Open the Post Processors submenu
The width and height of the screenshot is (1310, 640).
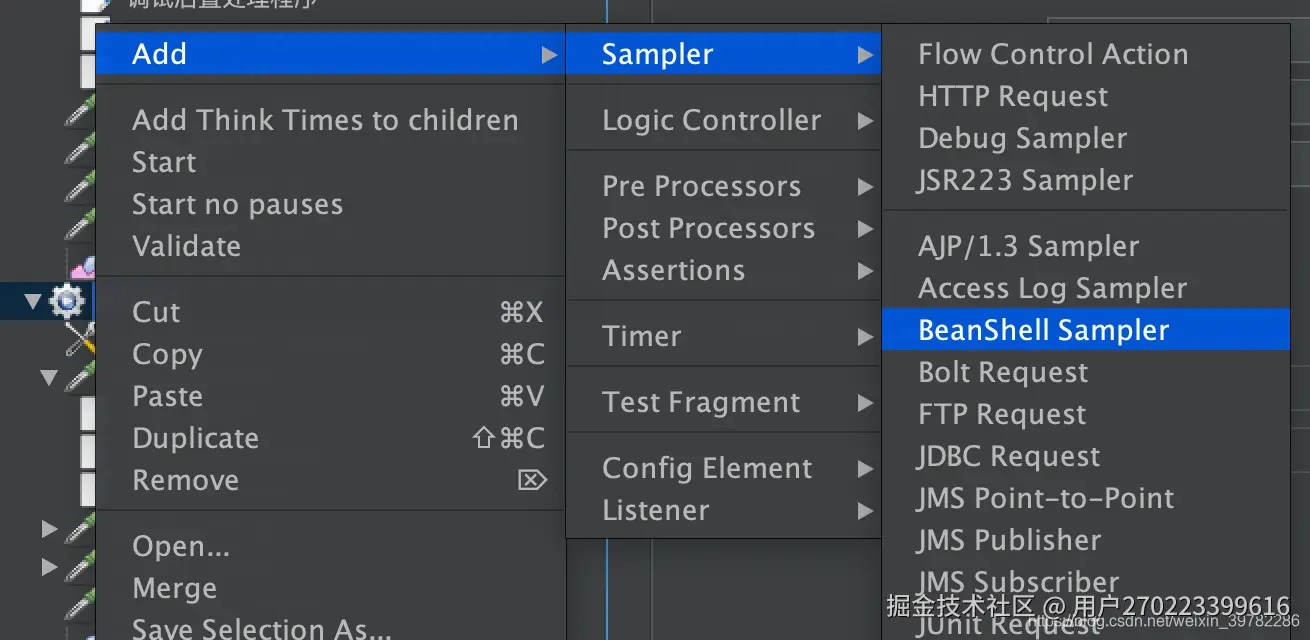coord(708,229)
